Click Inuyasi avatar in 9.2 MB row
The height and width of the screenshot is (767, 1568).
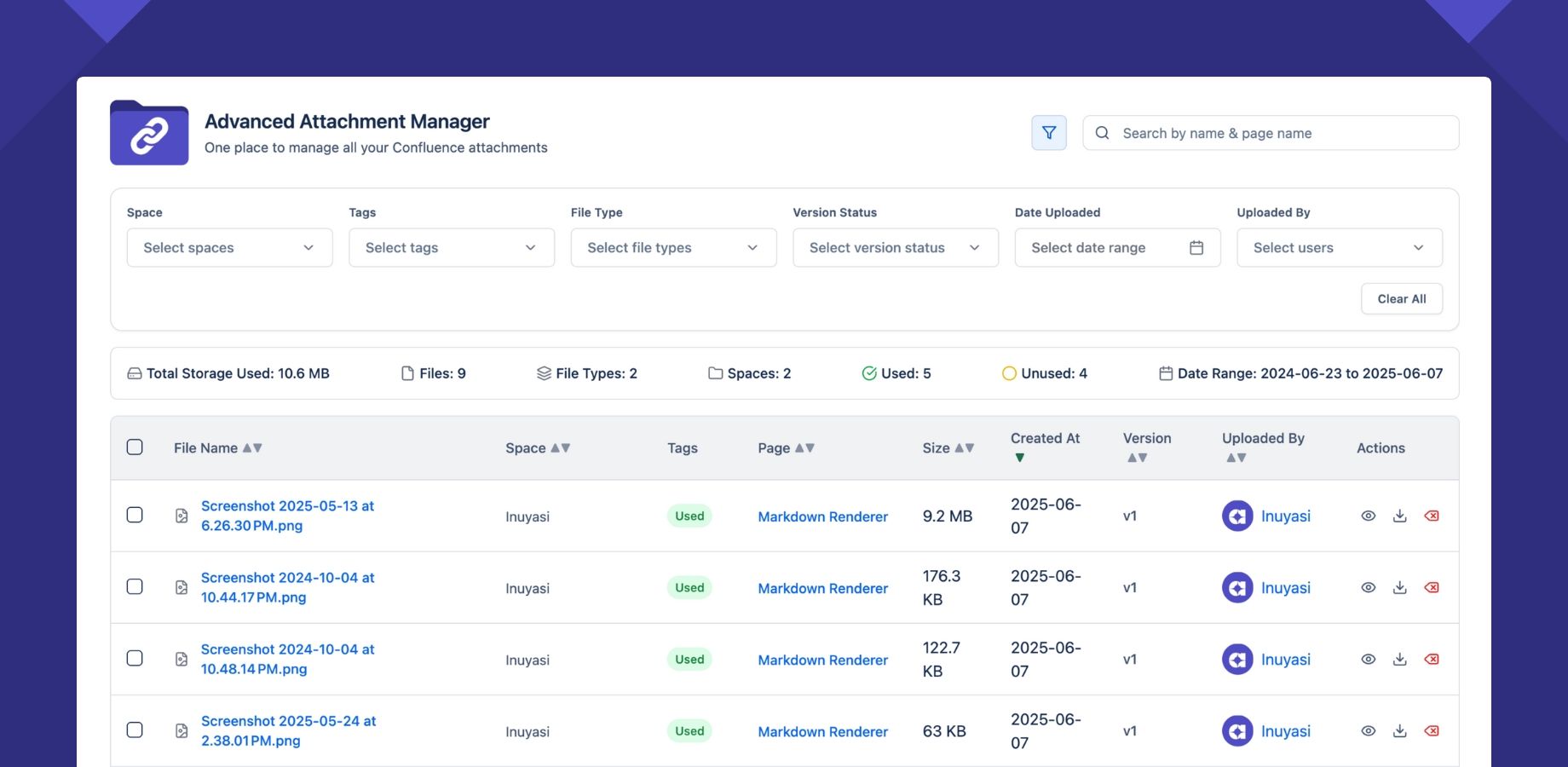[x=1237, y=516]
